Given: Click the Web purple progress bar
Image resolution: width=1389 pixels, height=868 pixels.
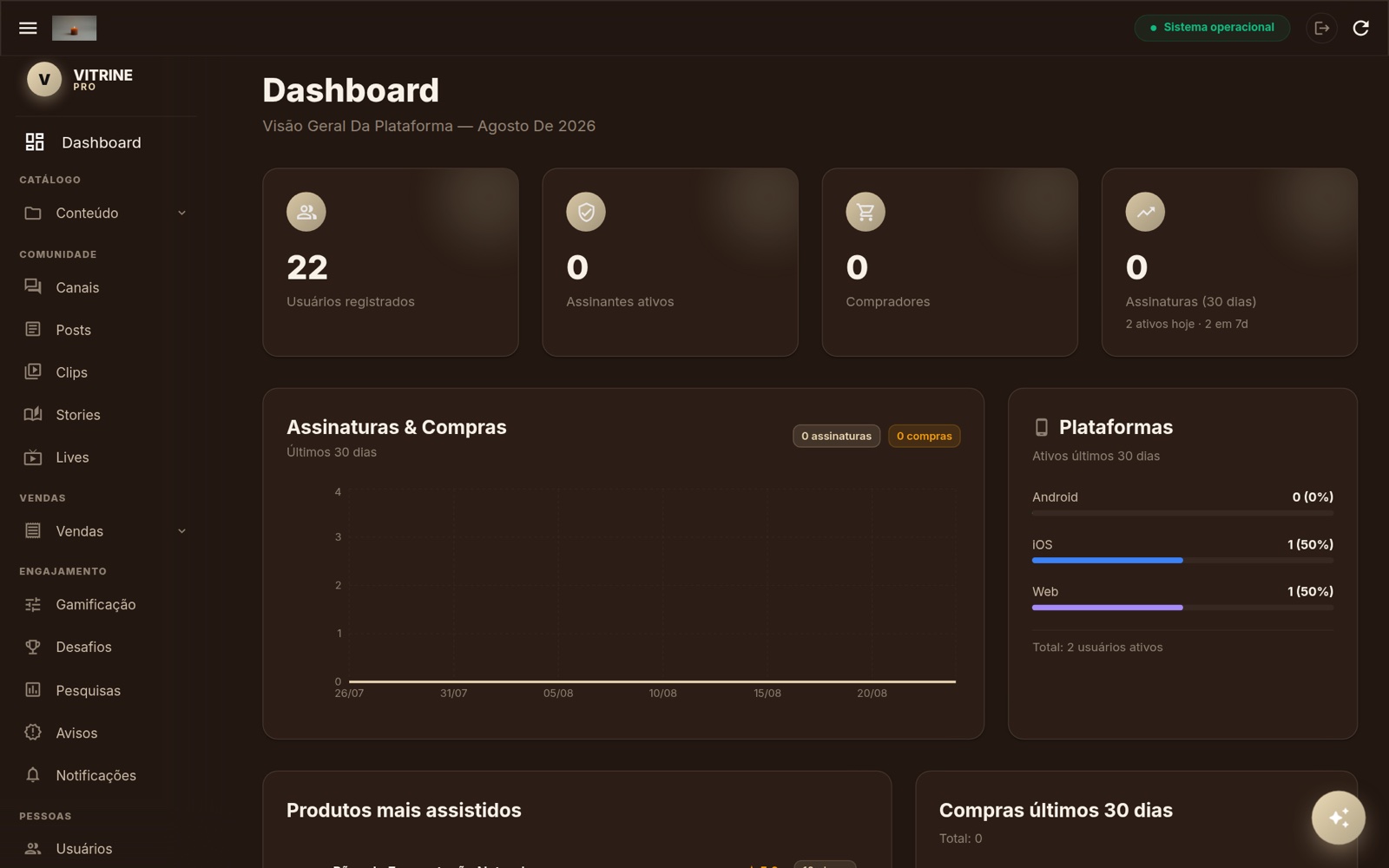Looking at the screenshot, I should (x=1107, y=608).
